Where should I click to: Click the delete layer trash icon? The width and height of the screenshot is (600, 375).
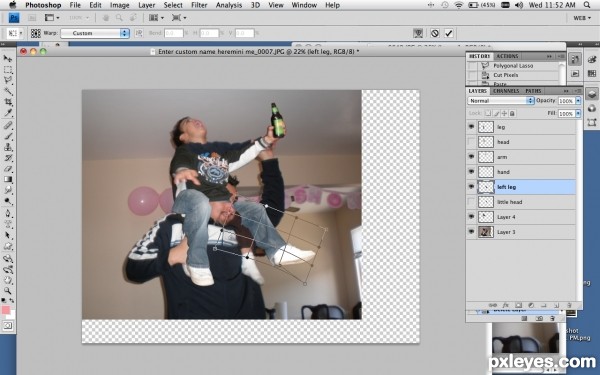point(569,305)
